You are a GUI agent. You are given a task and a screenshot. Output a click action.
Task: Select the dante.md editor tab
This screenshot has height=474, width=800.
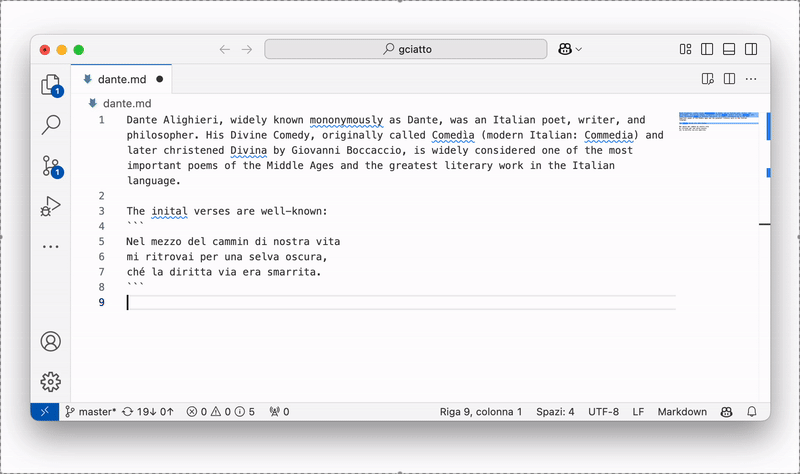coord(121,79)
